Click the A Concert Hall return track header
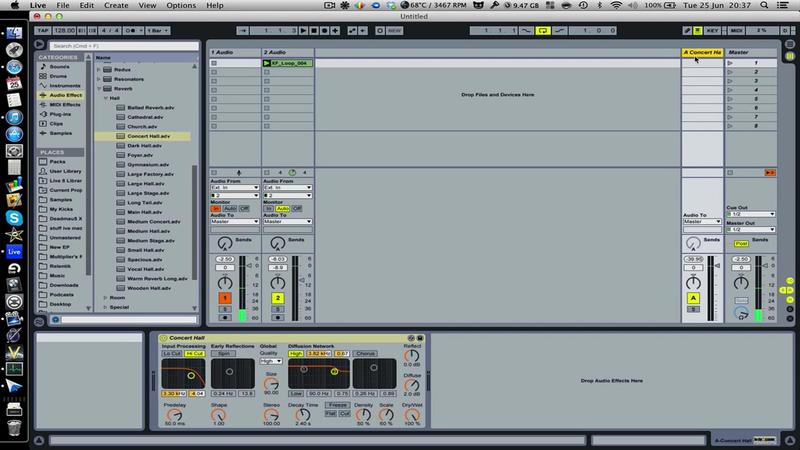The width and height of the screenshot is (800, 450). [702, 53]
